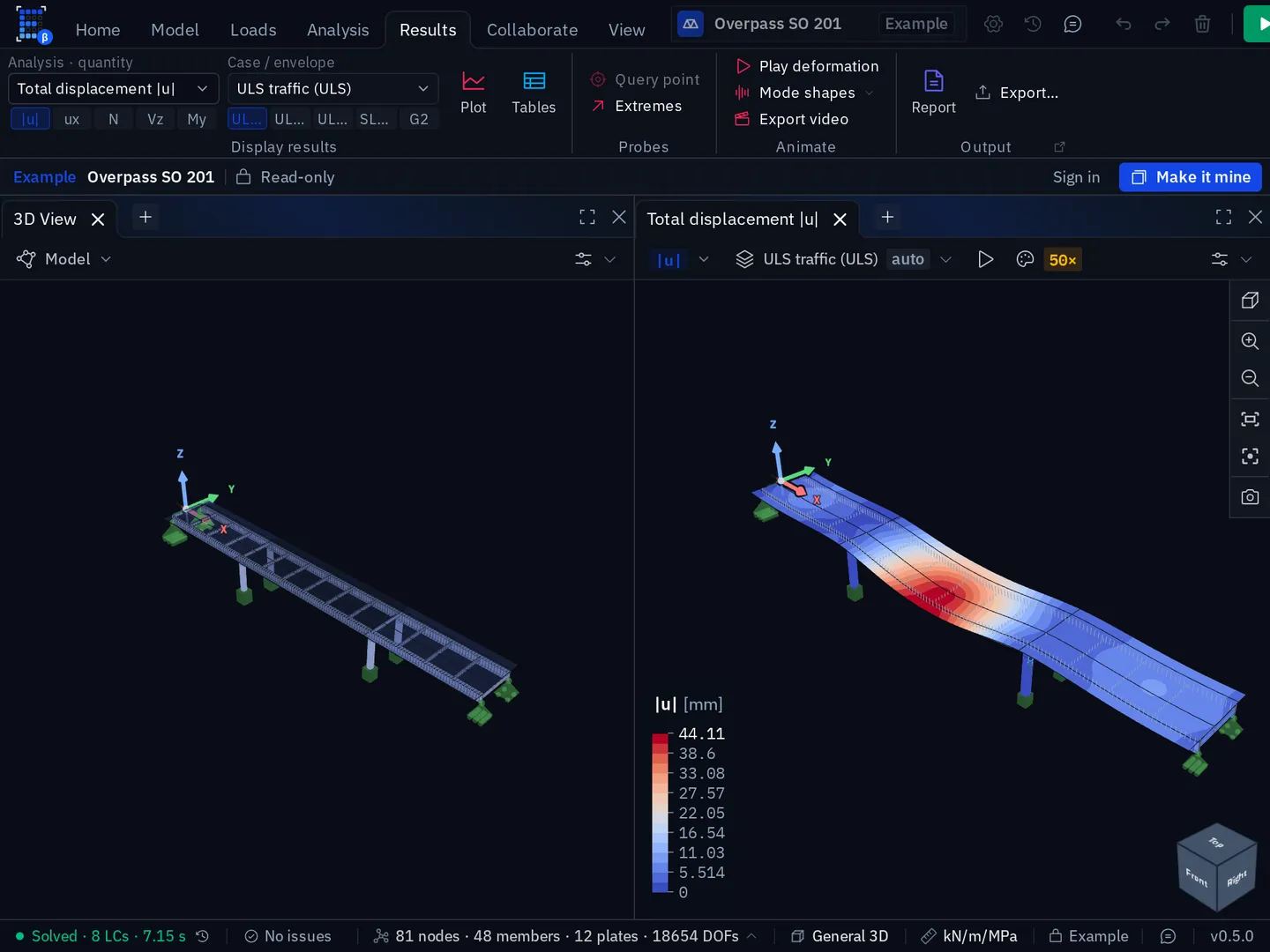Image resolution: width=1270 pixels, height=952 pixels.
Task: Click the Export... button
Action: 1017,93
